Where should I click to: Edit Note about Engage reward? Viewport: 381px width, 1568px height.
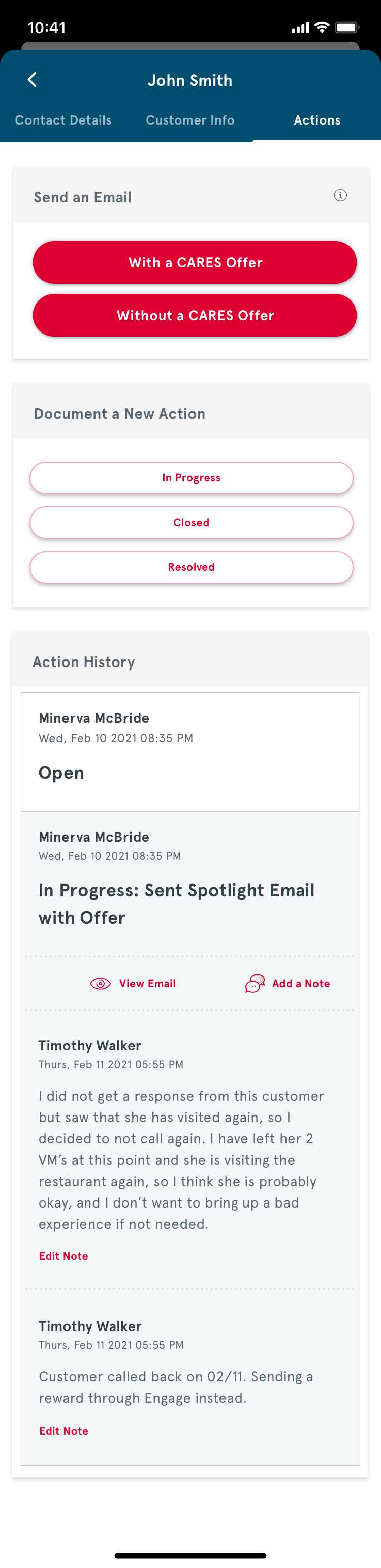pos(63,1431)
